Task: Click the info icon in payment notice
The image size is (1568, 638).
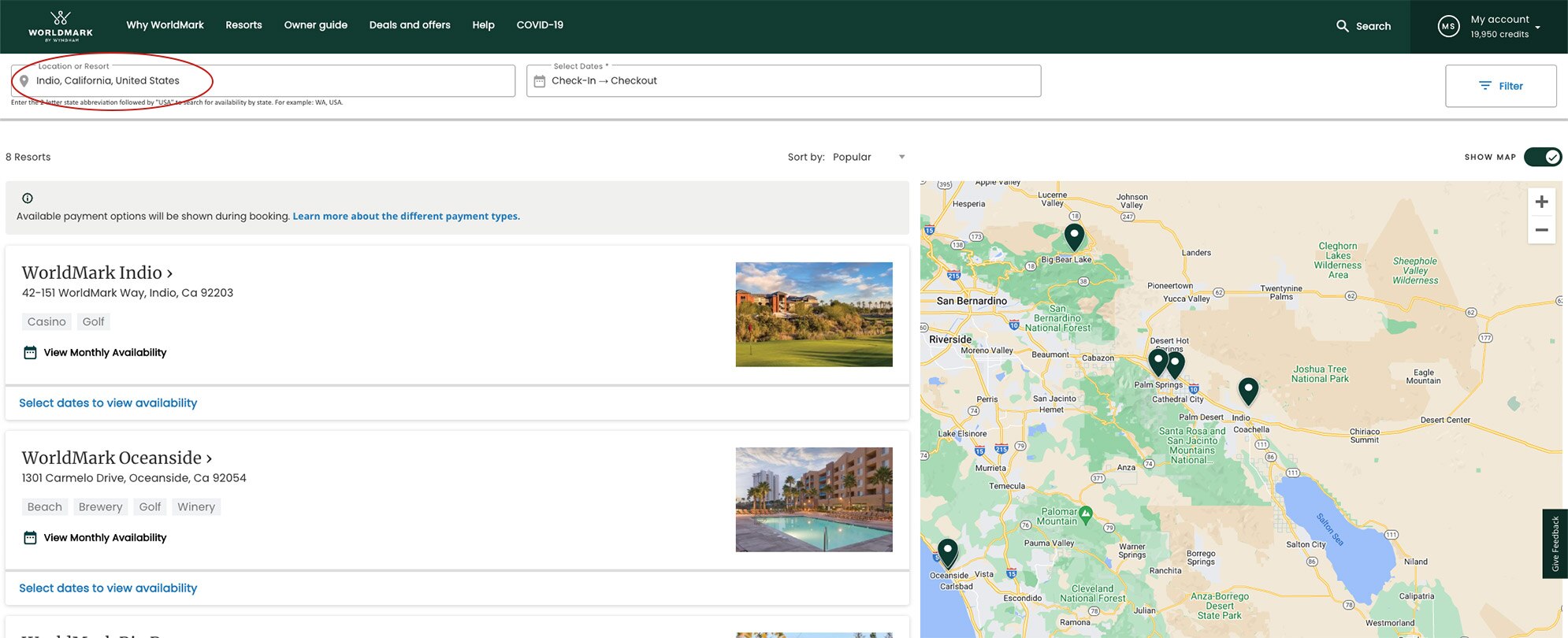Action: [x=28, y=198]
